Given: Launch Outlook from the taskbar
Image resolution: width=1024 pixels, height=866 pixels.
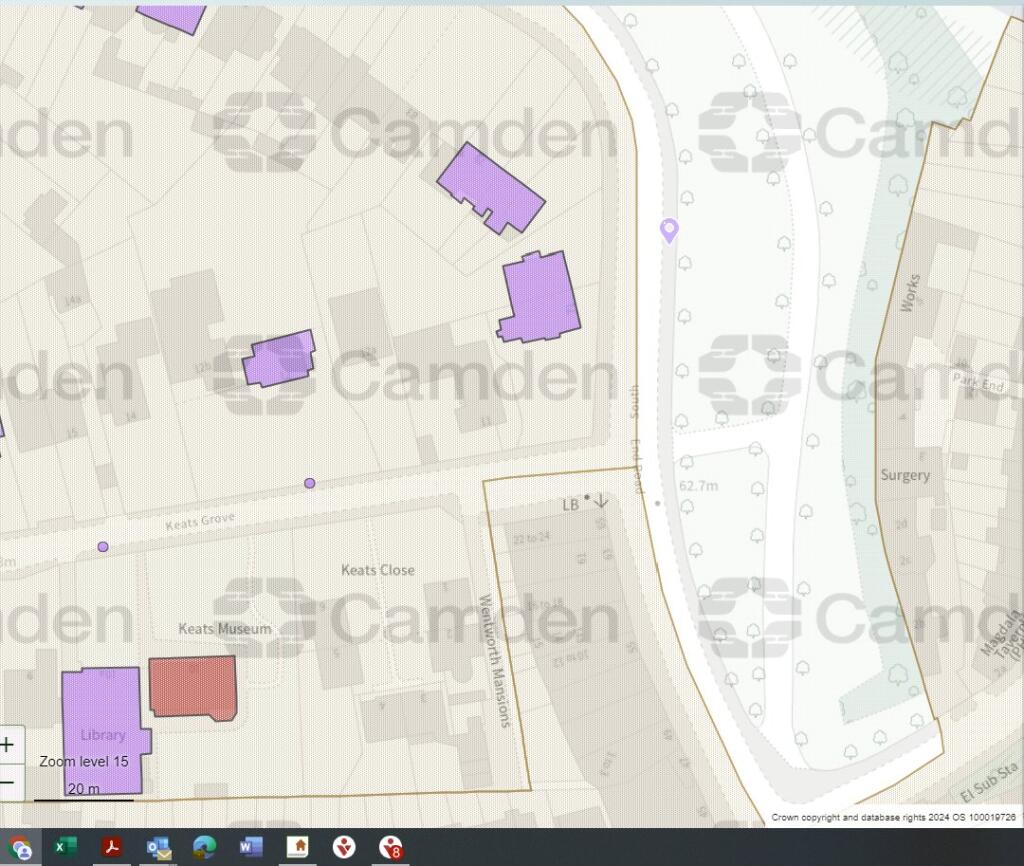Looking at the screenshot, I should [x=158, y=848].
